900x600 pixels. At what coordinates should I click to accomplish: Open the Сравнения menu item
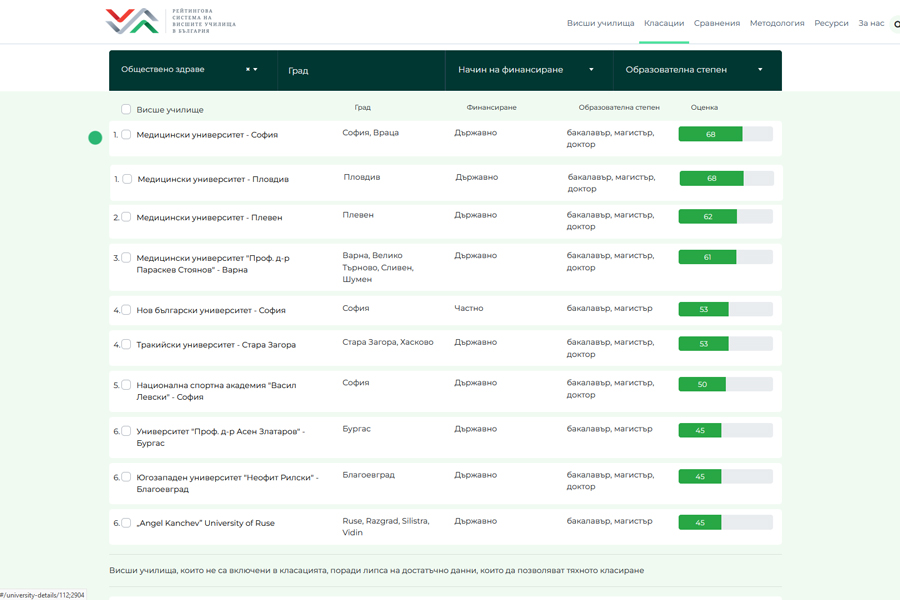(x=716, y=24)
